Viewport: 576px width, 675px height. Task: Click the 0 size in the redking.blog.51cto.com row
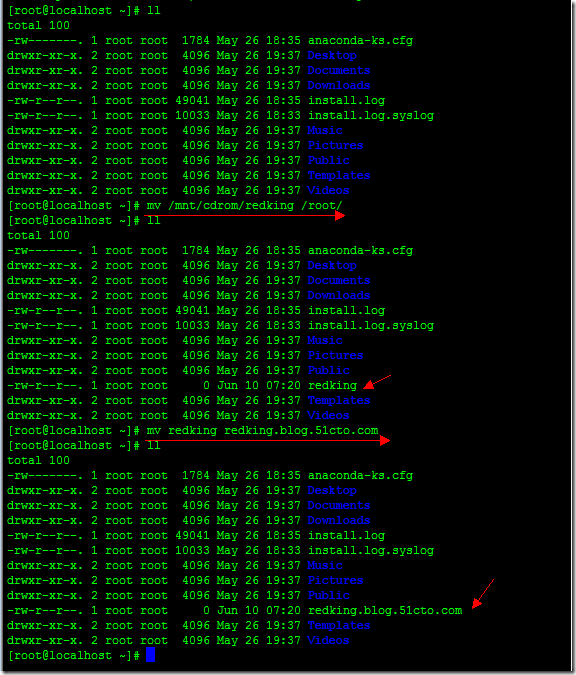(x=206, y=610)
